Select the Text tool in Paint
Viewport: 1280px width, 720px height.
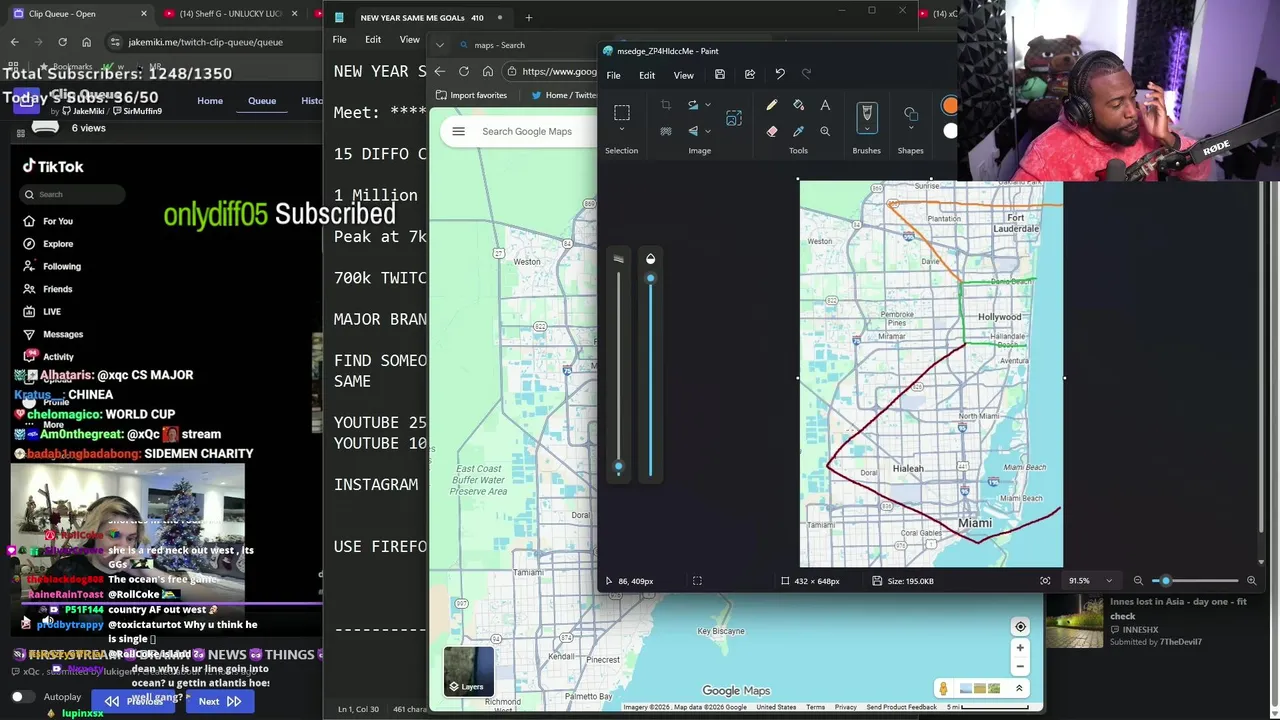tap(825, 105)
